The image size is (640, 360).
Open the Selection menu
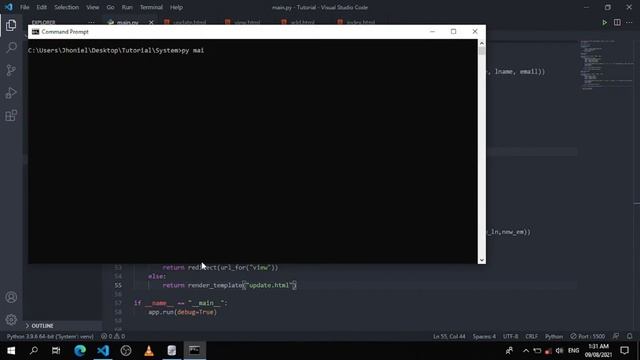66,7
